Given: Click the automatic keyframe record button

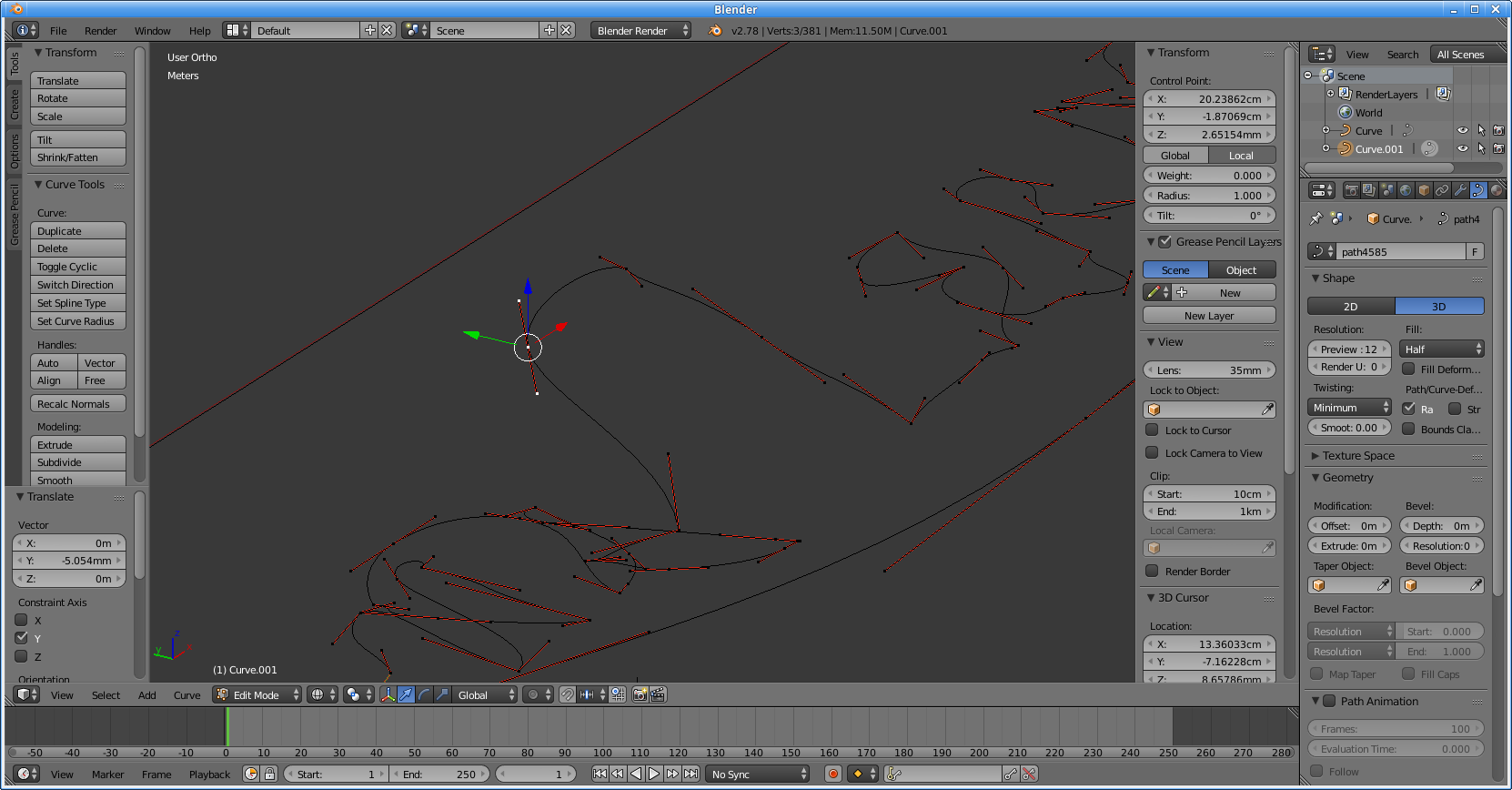Looking at the screenshot, I should (832, 774).
